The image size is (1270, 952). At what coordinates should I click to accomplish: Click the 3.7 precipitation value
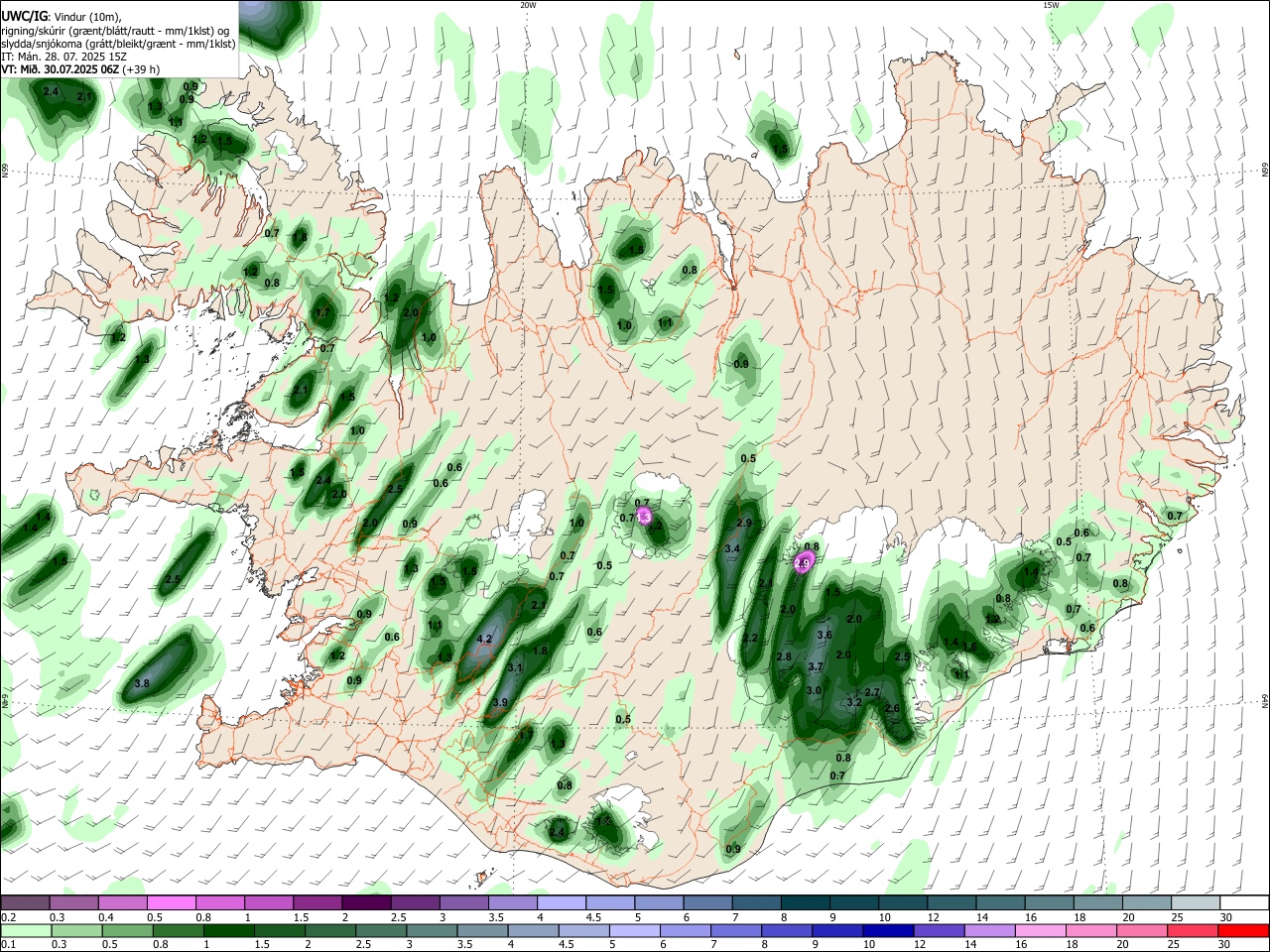816,667
